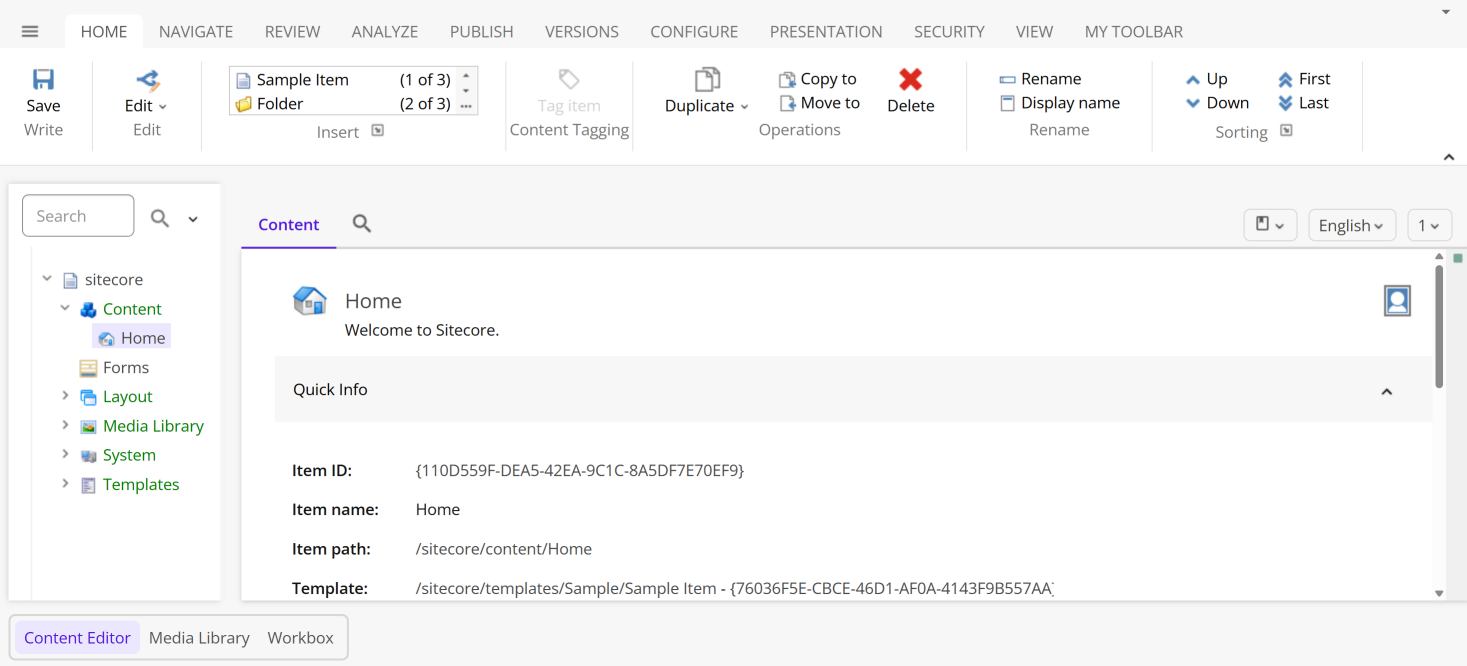Open more insert options ellipsis
The image size is (1467, 666).
coord(466,105)
